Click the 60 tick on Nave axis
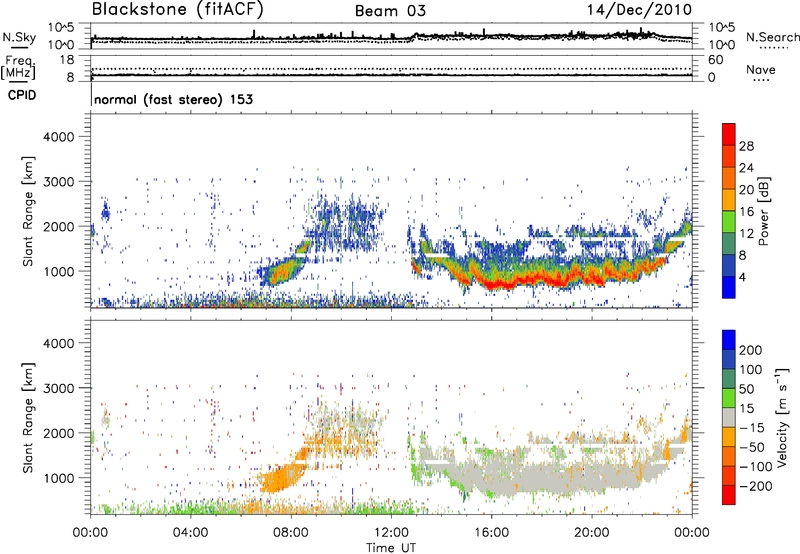 click(x=715, y=60)
